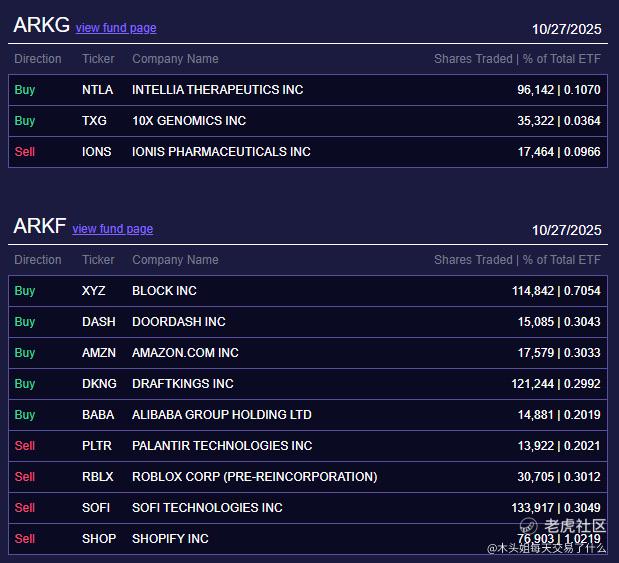Click the Buy label in DKNG row
The height and width of the screenshot is (563, 619).
click(x=25, y=383)
